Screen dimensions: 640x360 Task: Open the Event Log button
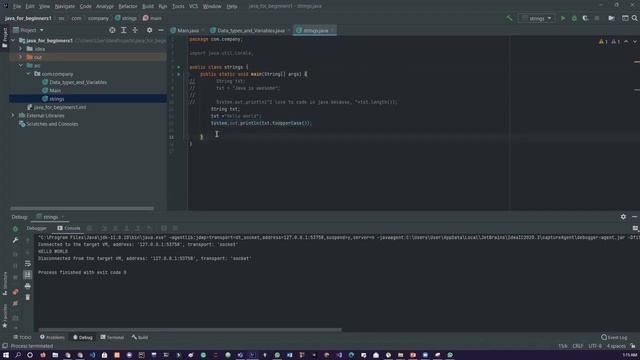click(614, 338)
